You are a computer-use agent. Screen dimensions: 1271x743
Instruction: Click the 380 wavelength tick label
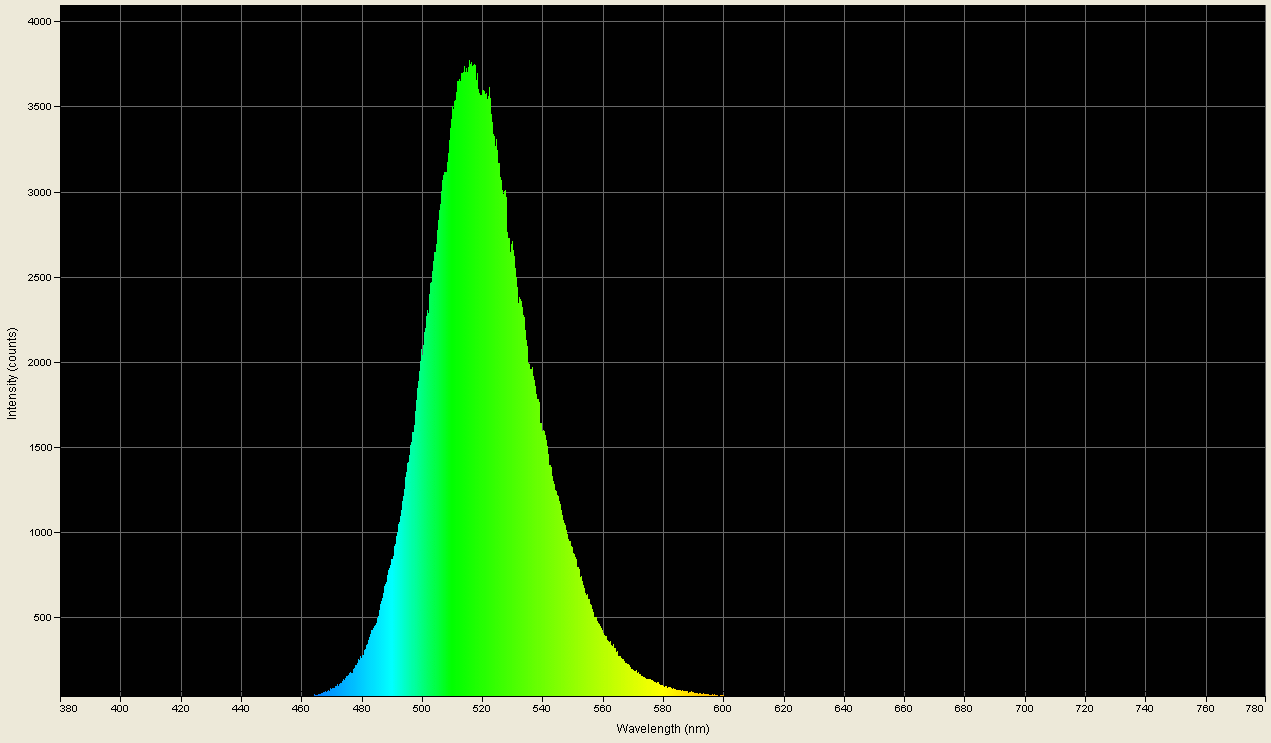tap(67, 706)
